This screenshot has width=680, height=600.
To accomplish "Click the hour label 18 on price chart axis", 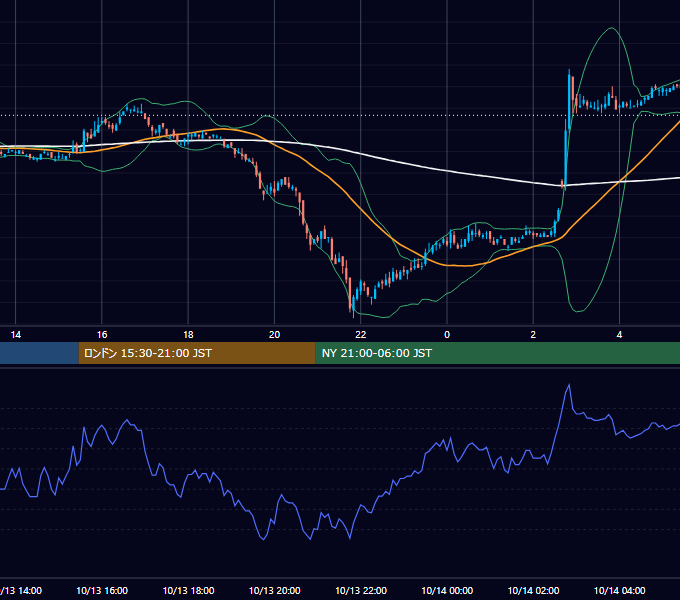I will click(x=188, y=335).
